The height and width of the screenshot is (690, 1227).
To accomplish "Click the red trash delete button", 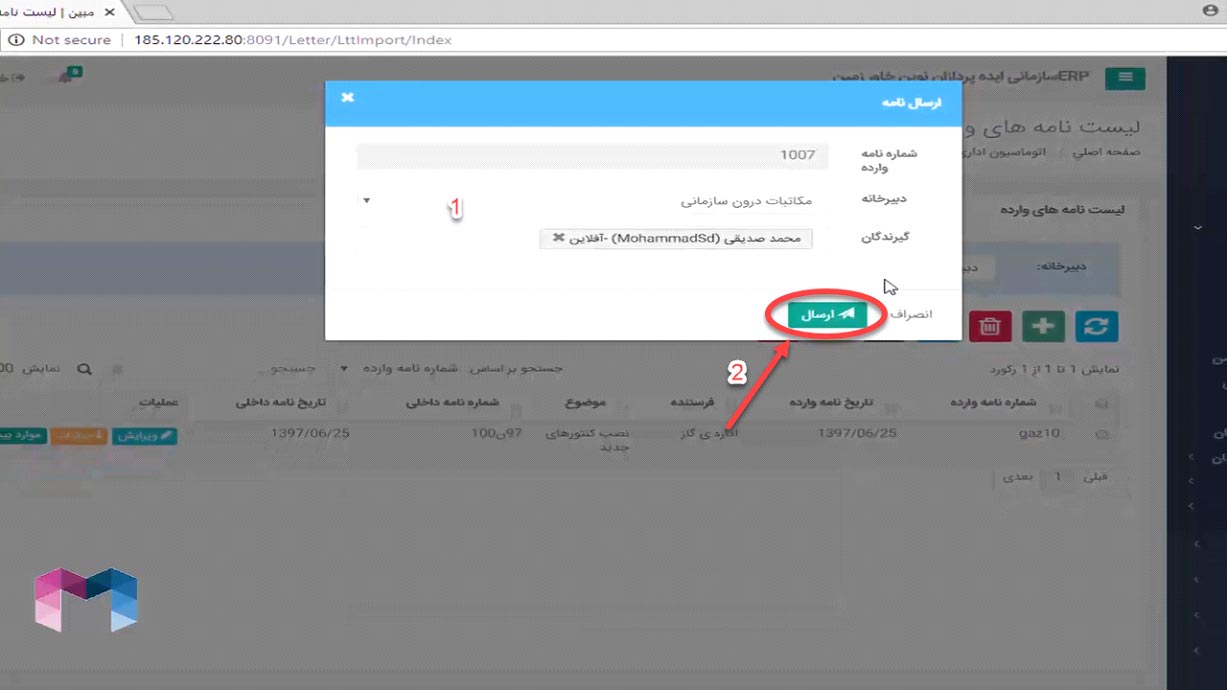I will [x=990, y=326].
